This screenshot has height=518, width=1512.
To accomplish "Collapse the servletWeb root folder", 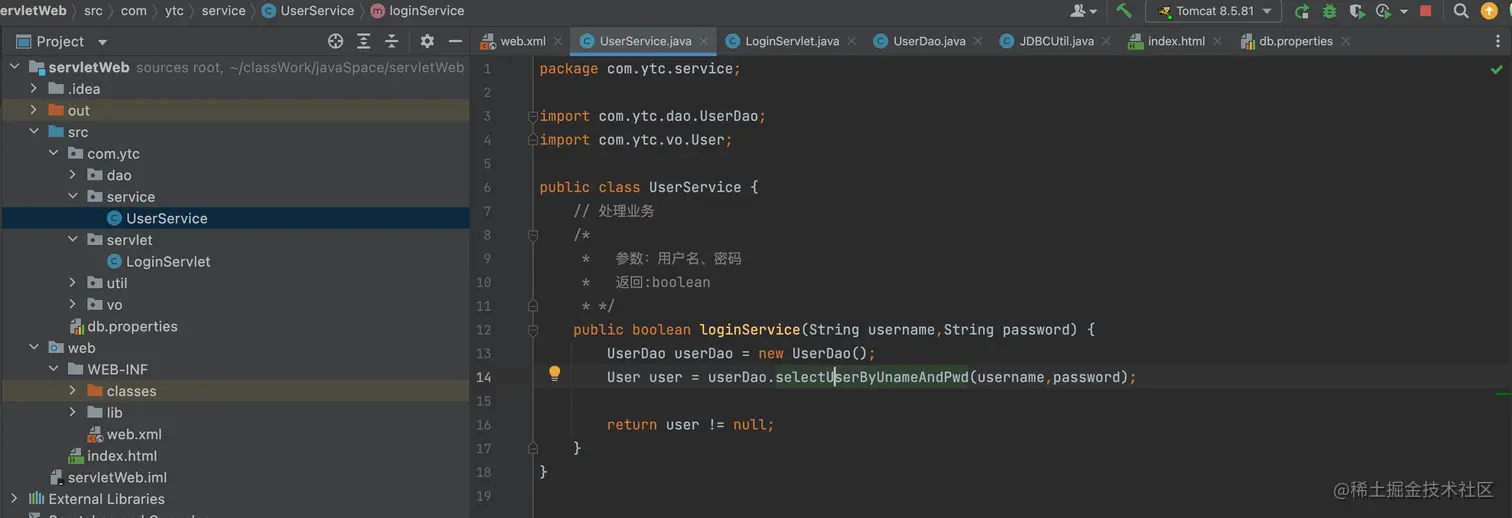I will click(14, 67).
